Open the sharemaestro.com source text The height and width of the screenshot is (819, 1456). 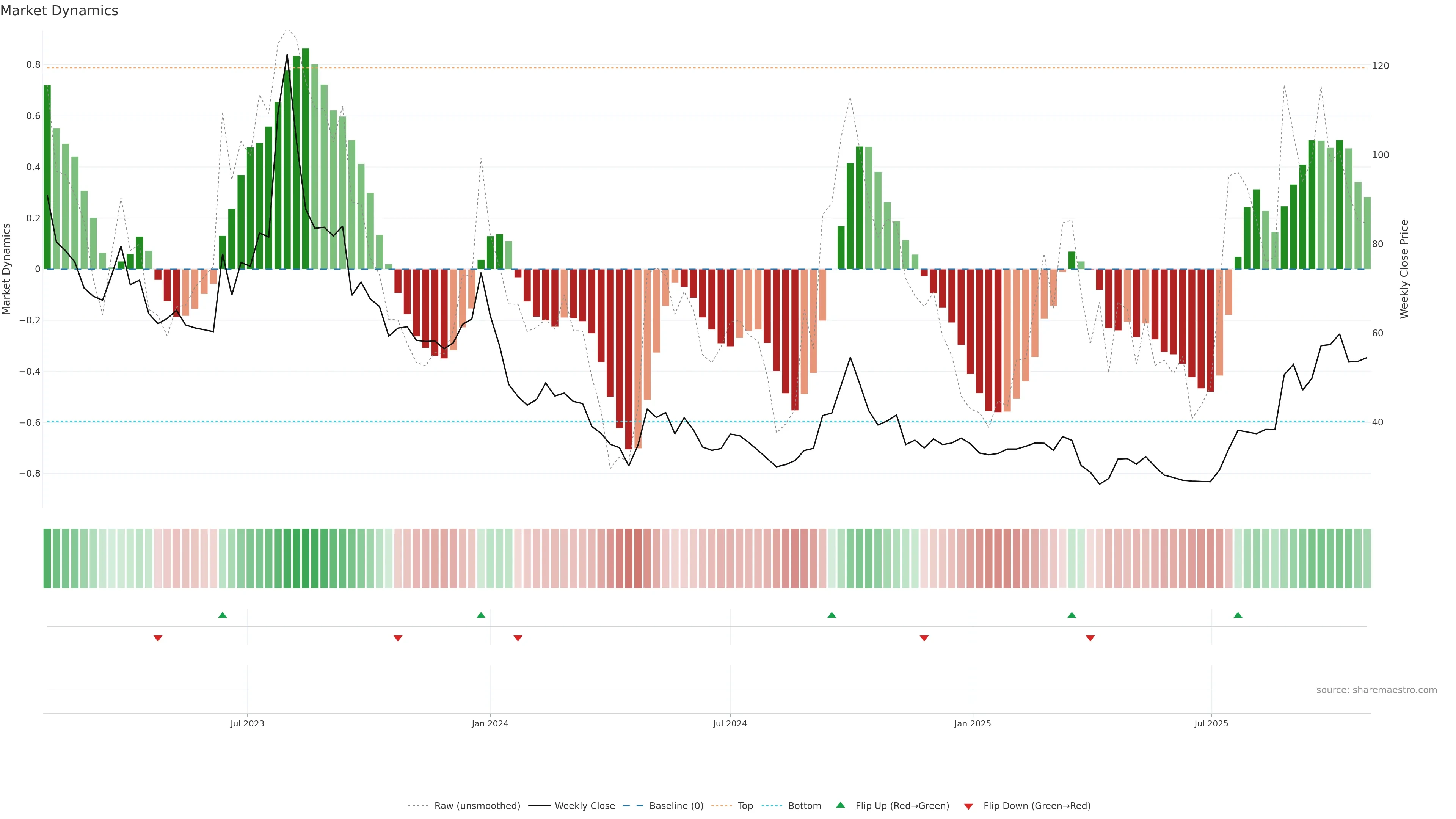pos(1376,690)
